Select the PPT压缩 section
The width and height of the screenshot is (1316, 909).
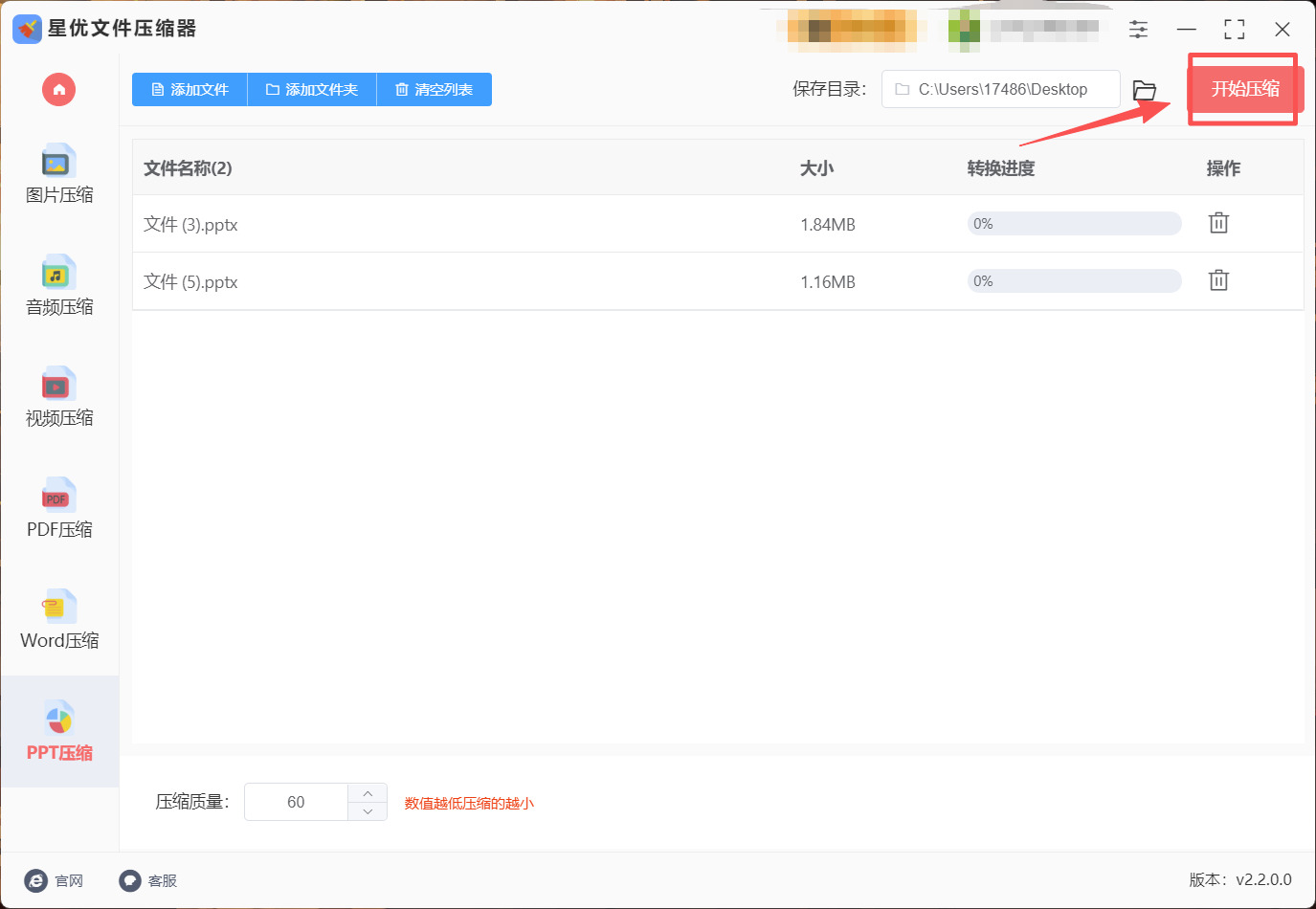[x=59, y=732]
